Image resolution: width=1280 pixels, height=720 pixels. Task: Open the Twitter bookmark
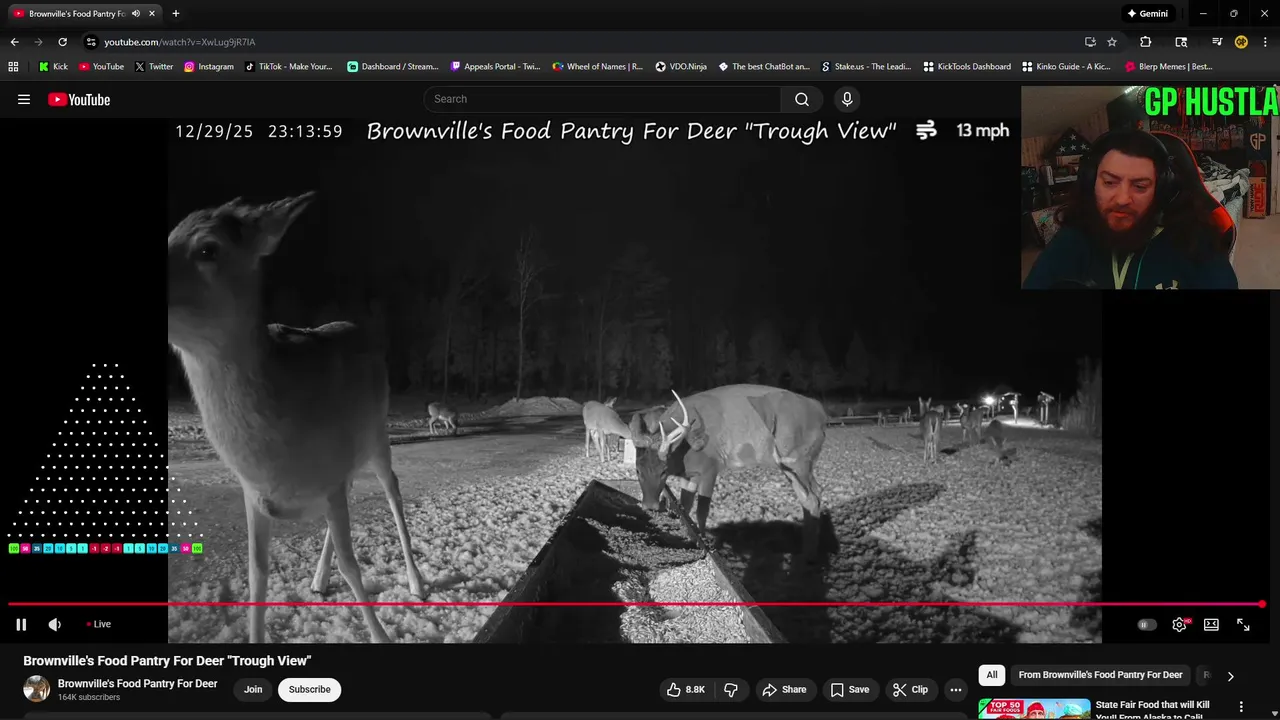click(154, 67)
